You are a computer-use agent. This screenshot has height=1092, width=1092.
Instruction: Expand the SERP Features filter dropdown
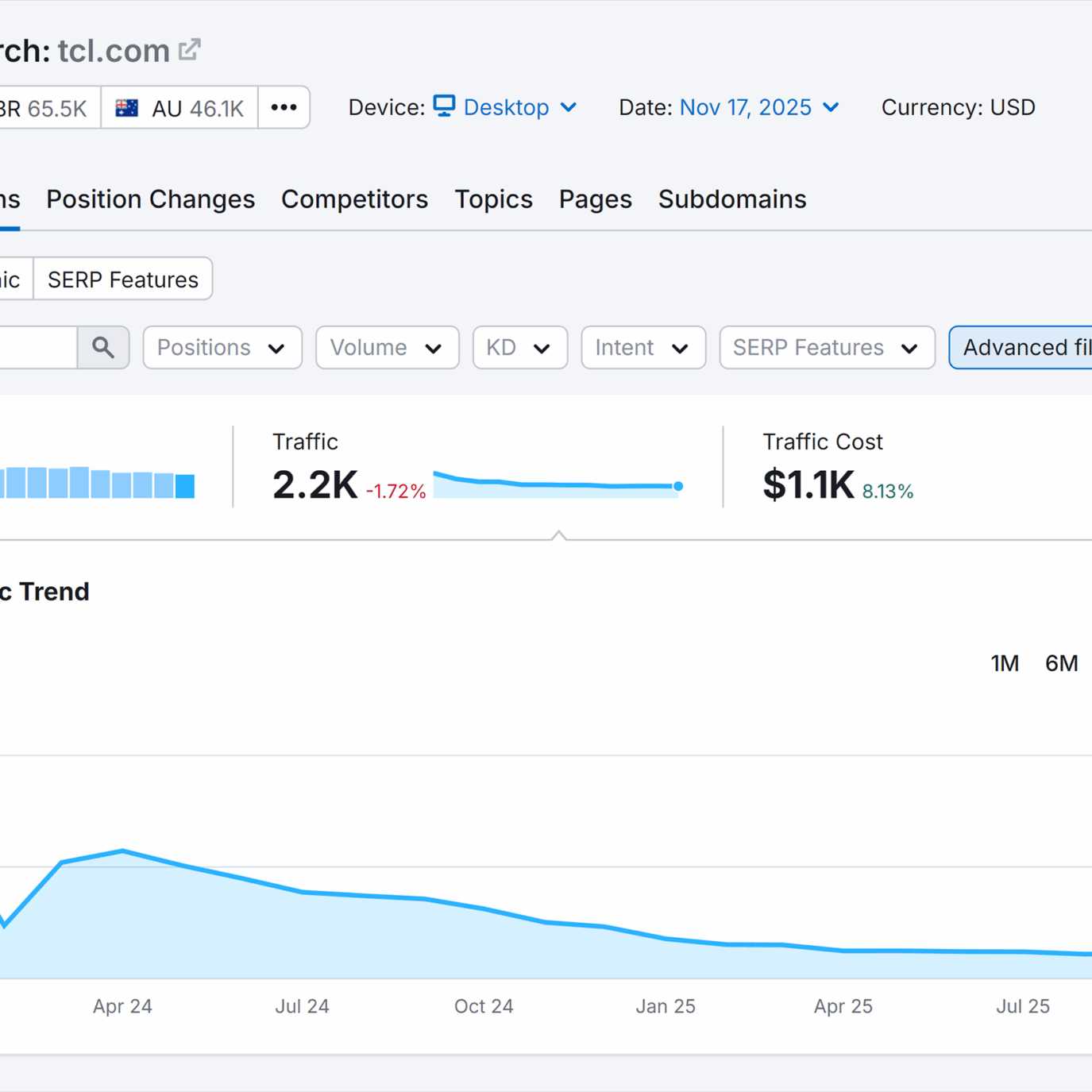click(x=826, y=347)
